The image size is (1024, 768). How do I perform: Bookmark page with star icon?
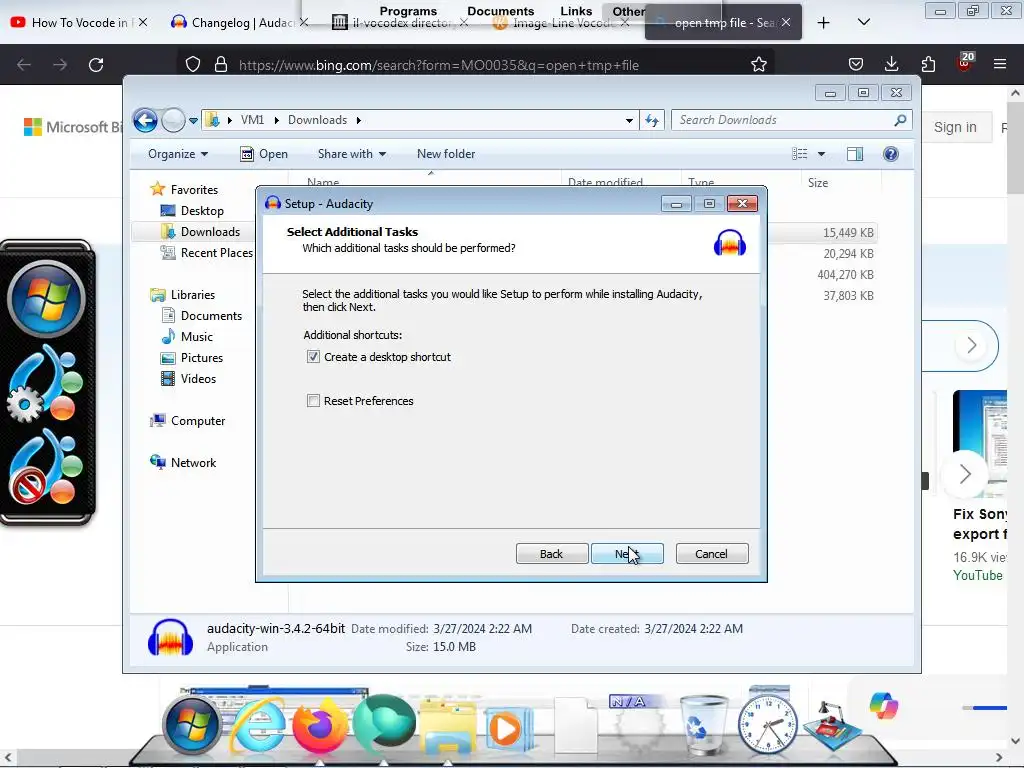[x=758, y=65]
